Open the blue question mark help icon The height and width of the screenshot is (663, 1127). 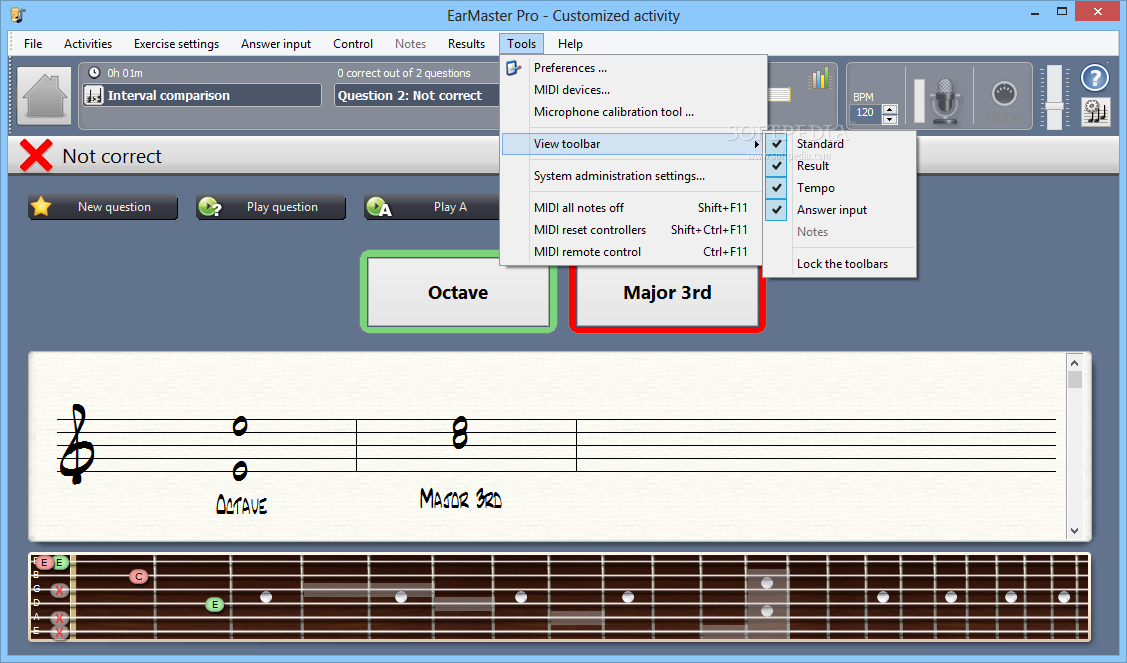(1095, 78)
